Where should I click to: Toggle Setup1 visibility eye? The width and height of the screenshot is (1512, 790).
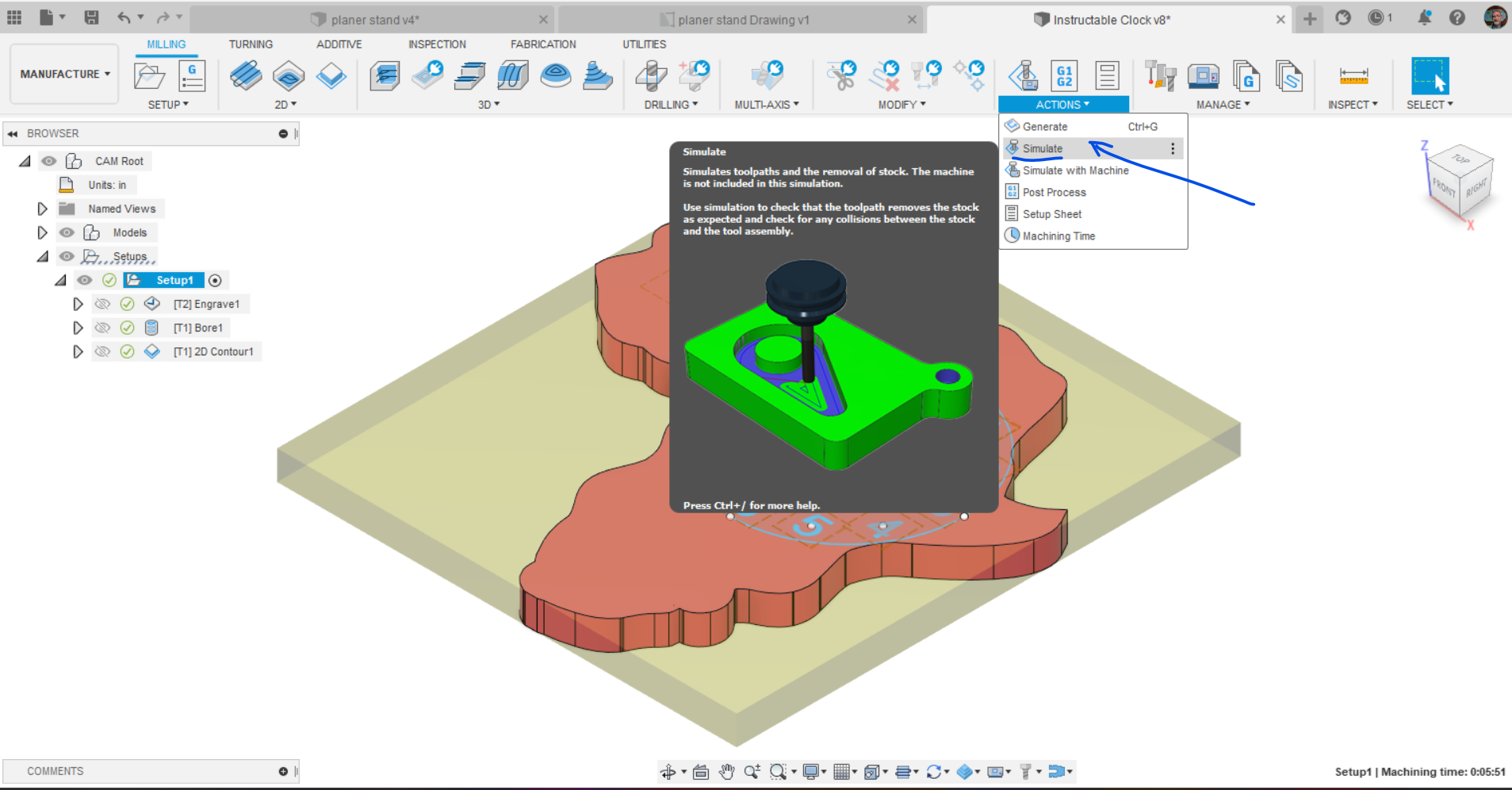pos(84,280)
